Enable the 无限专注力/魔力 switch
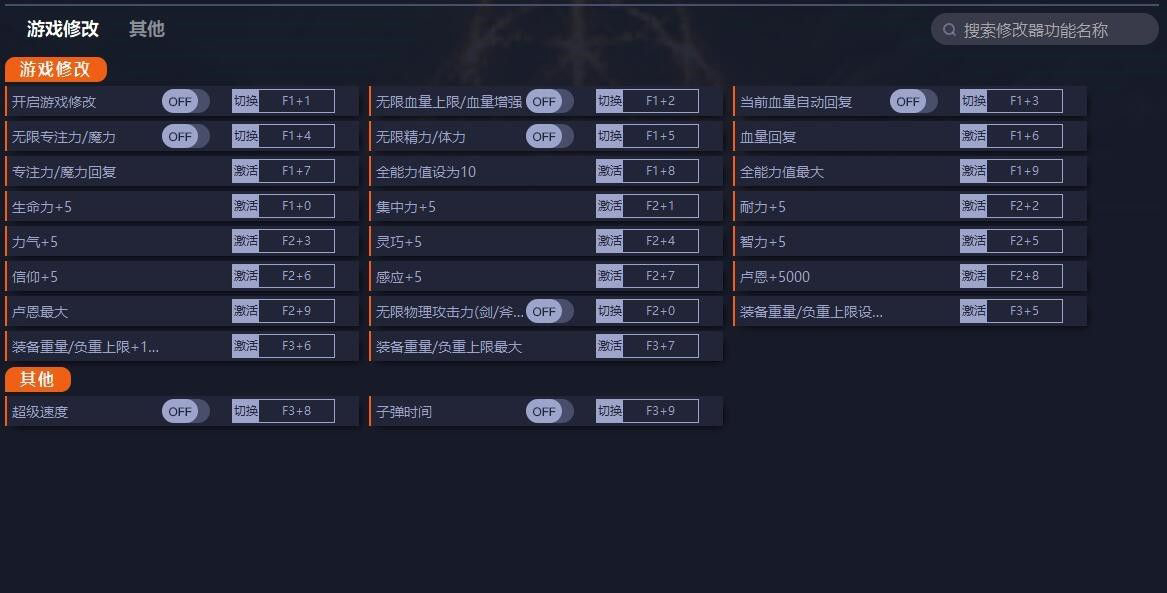Viewport: 1167px width, 593px height. tap(185, 136)
